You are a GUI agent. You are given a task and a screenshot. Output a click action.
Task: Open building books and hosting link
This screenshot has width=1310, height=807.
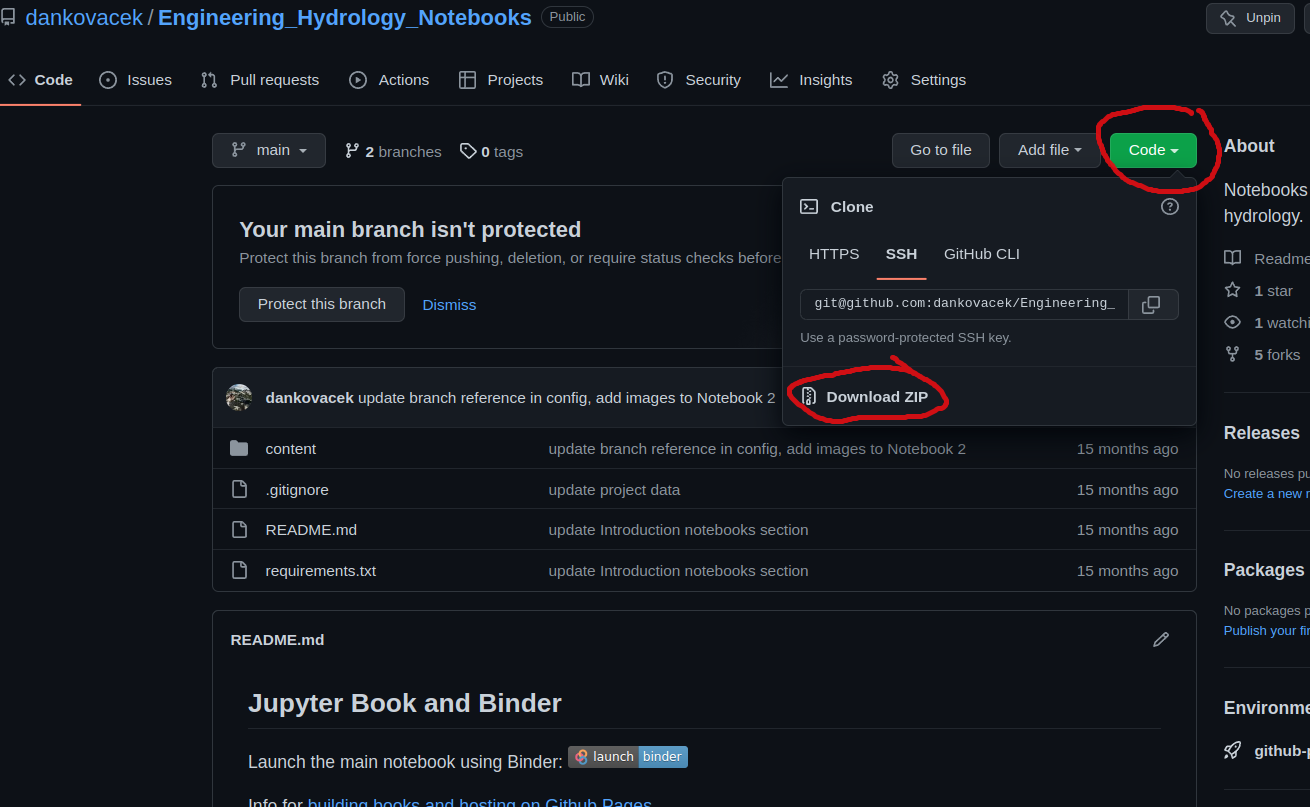tap(479, 802)
